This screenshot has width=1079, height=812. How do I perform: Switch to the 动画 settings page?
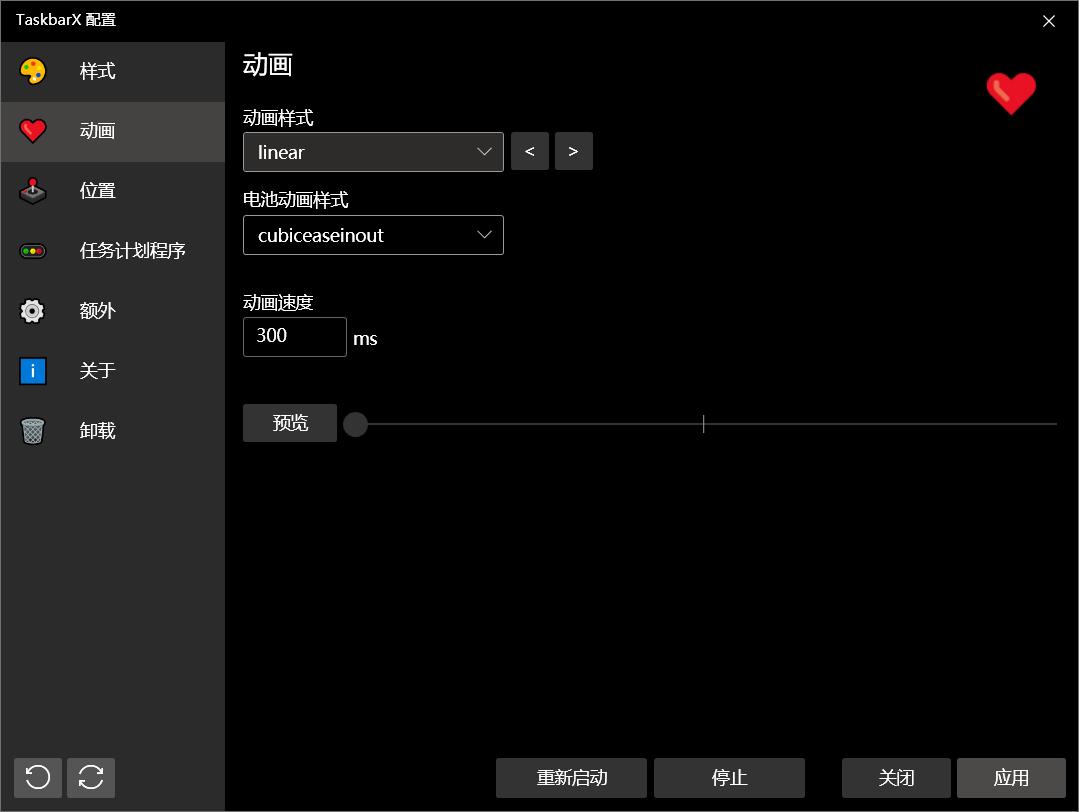(97, 131)
